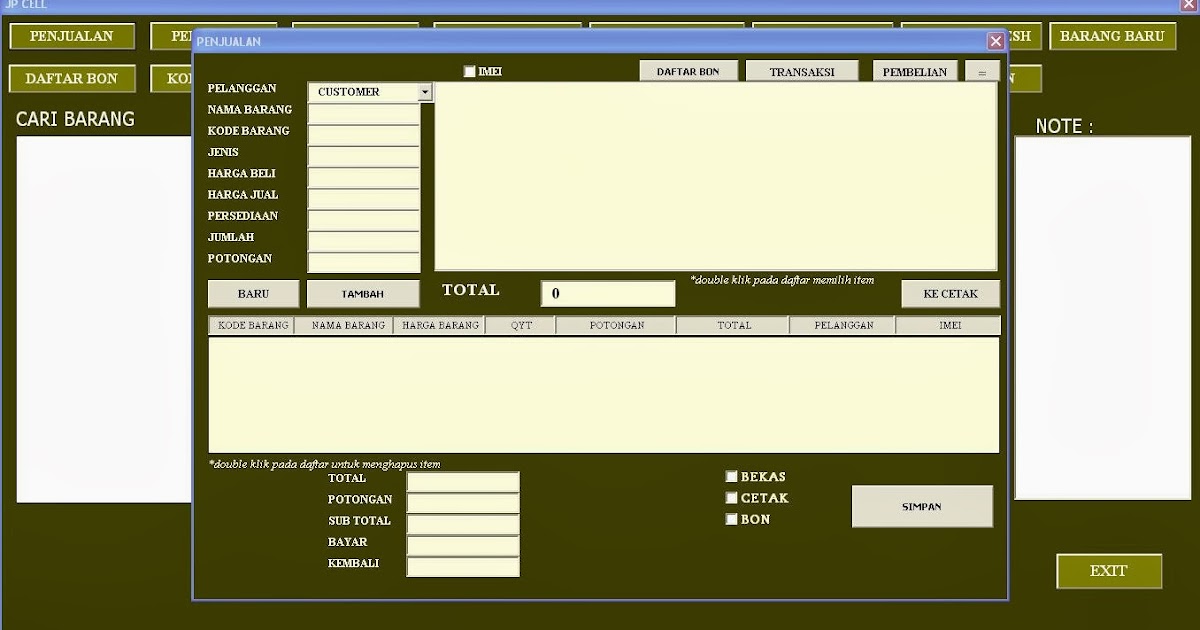Open DAFTAR BON from the main window sidebar
This screenshot has width=1200, height=630.
coord(71,78)
